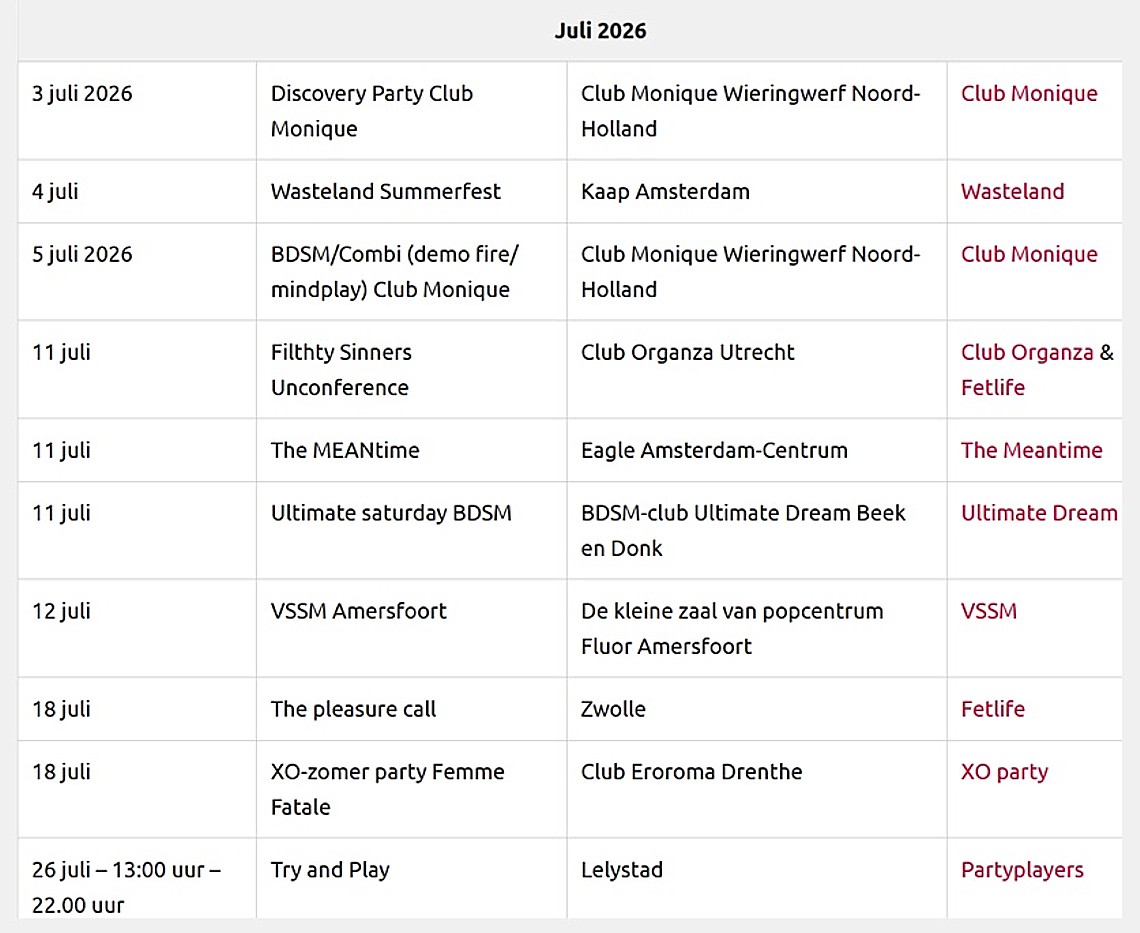Click the Kaap Amsterdam location cell
The image size is (1140, 933).
point(757,191)
